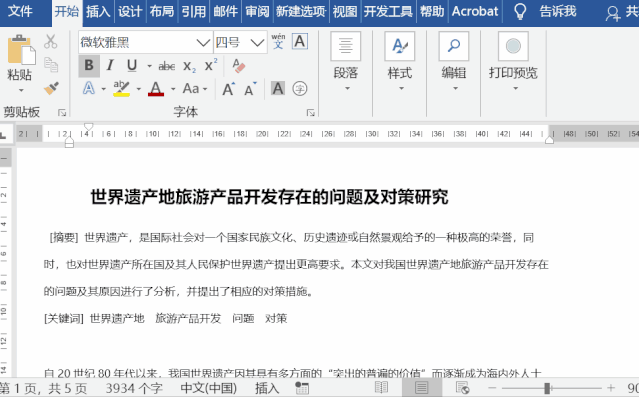This screenshot has width=639, height=397.
Task: Cut selection with the scissors icon
Action: pyautogui.click(x=51, y=42)
